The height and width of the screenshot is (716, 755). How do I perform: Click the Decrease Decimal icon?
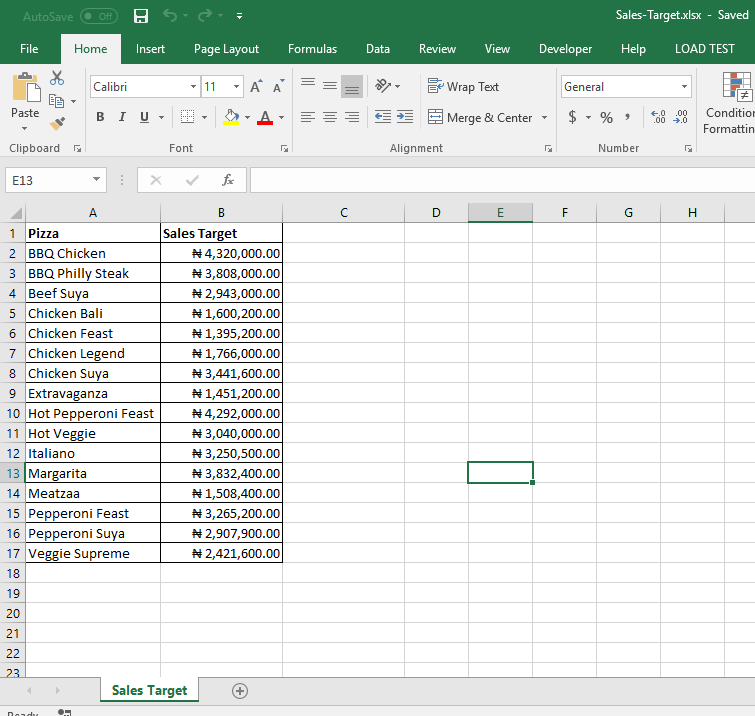(x=680, y=117)
